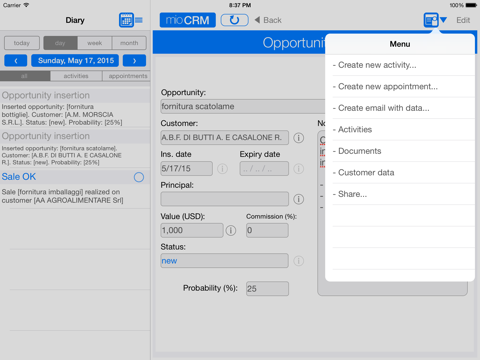480x360 pixels.
Task: Click the Opportunity name field
Action: pos(243,106)
